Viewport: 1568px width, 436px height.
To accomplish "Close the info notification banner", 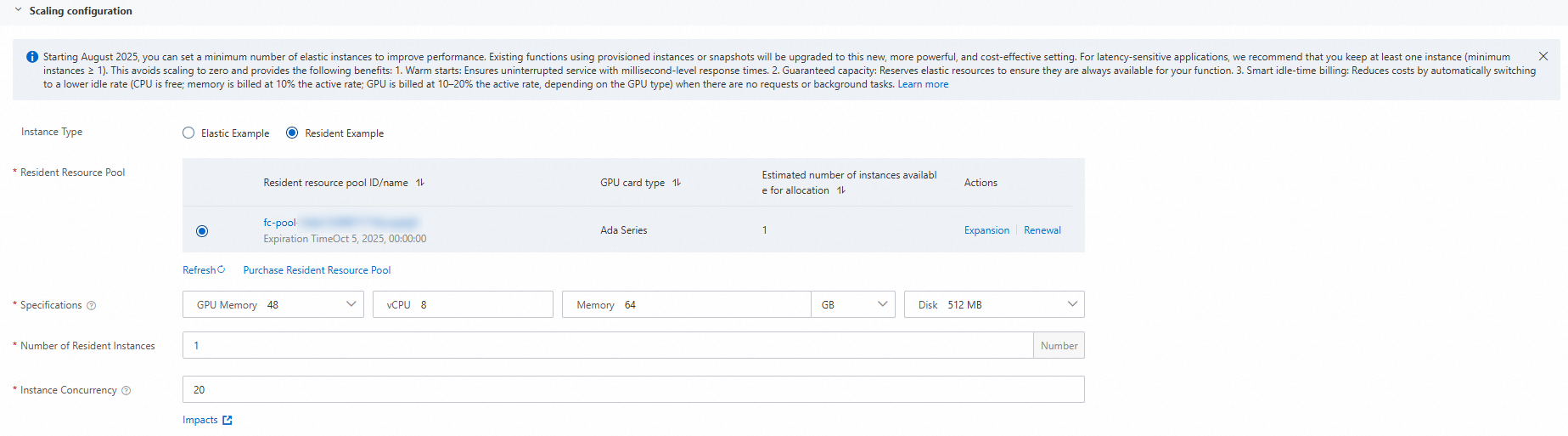I will pyautogui.click(x=1543, y=56).
